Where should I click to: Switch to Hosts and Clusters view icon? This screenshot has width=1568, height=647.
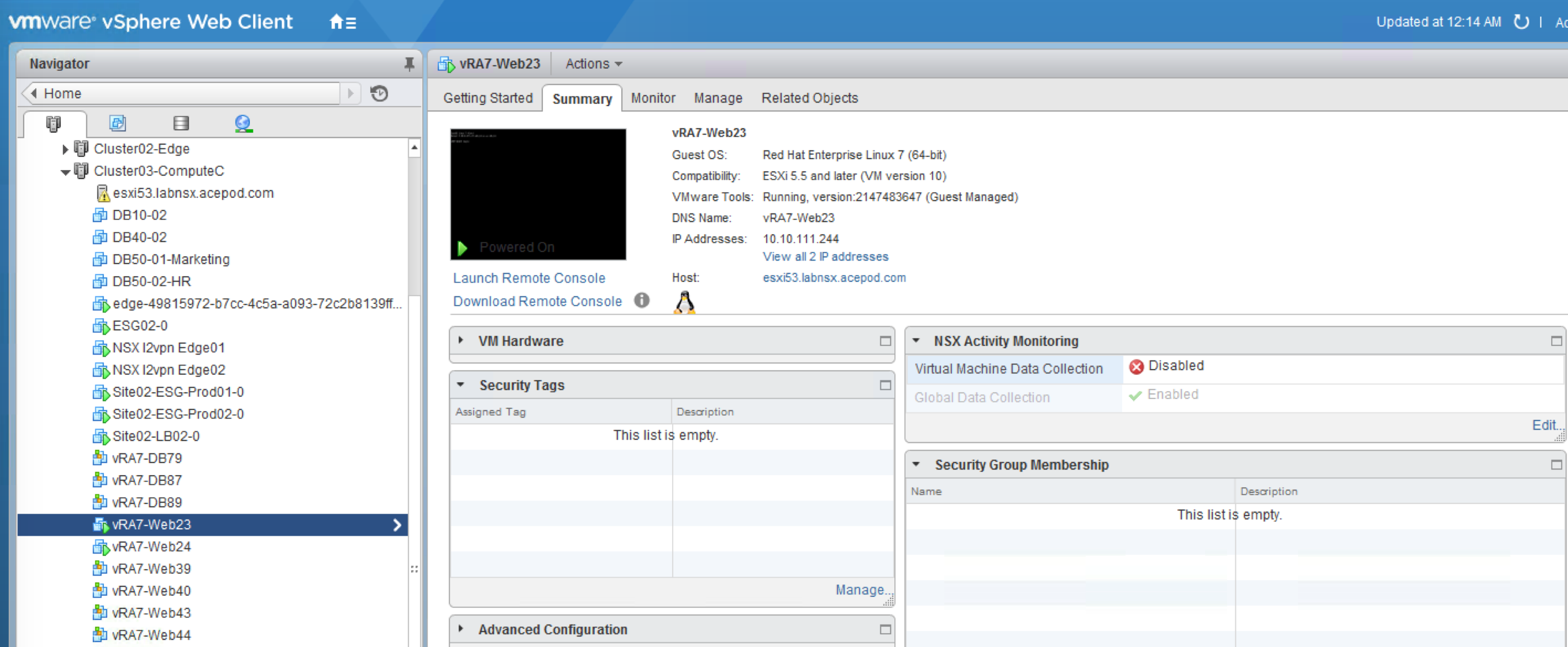(x=54, y=123)
